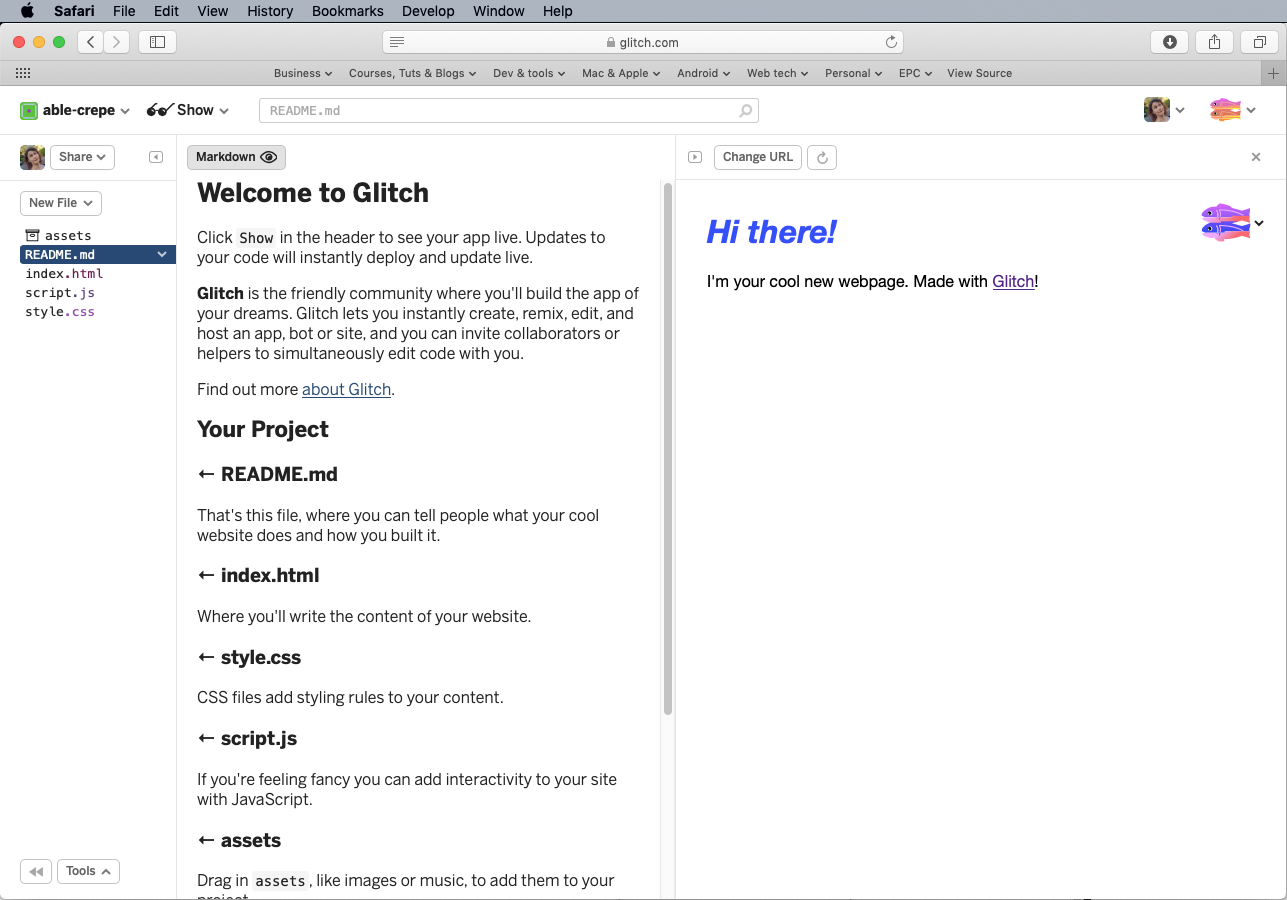
Task: Open Courses, Tuts & Blogs bookmarks
Action: pos(412,73)
